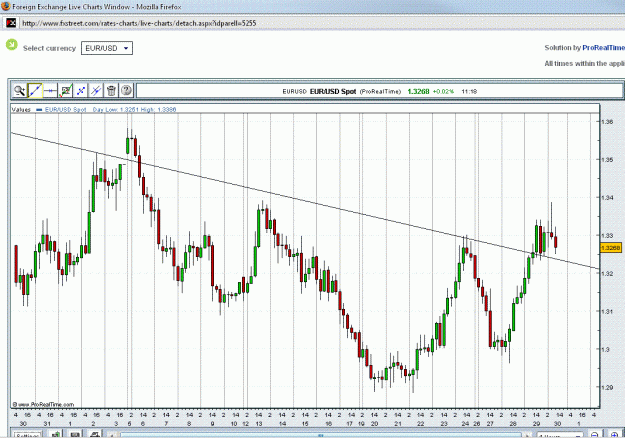
Task: Click the +0.02% change value
Action: click(444, 91)
